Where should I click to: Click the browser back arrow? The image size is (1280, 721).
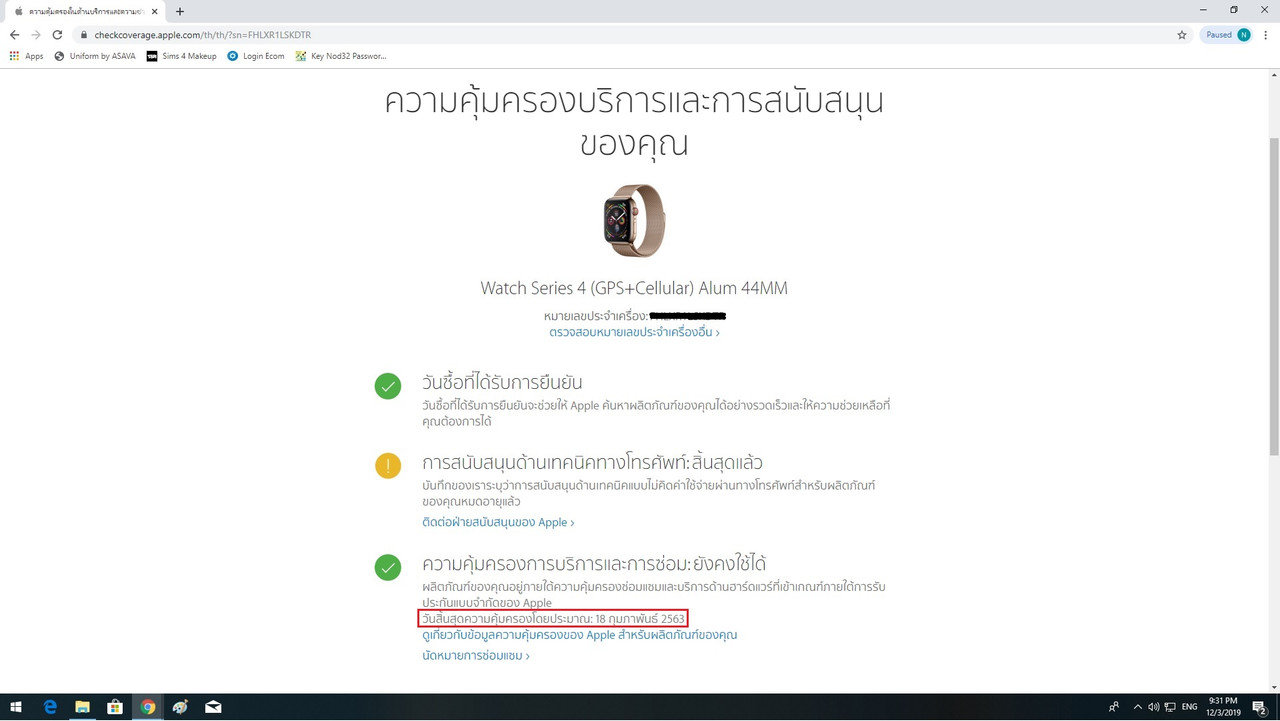coord(14,33)
